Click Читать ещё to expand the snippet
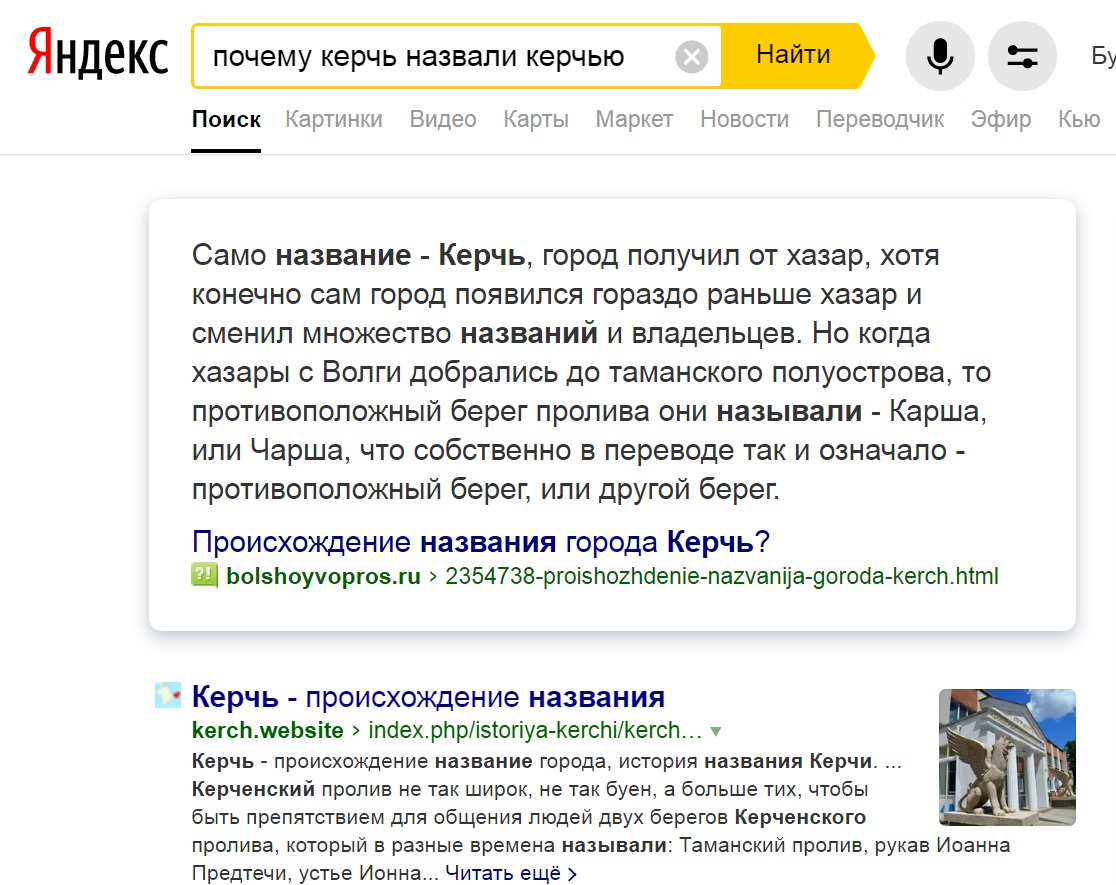This screenshot has height=885, width=1116. [510, 873]
